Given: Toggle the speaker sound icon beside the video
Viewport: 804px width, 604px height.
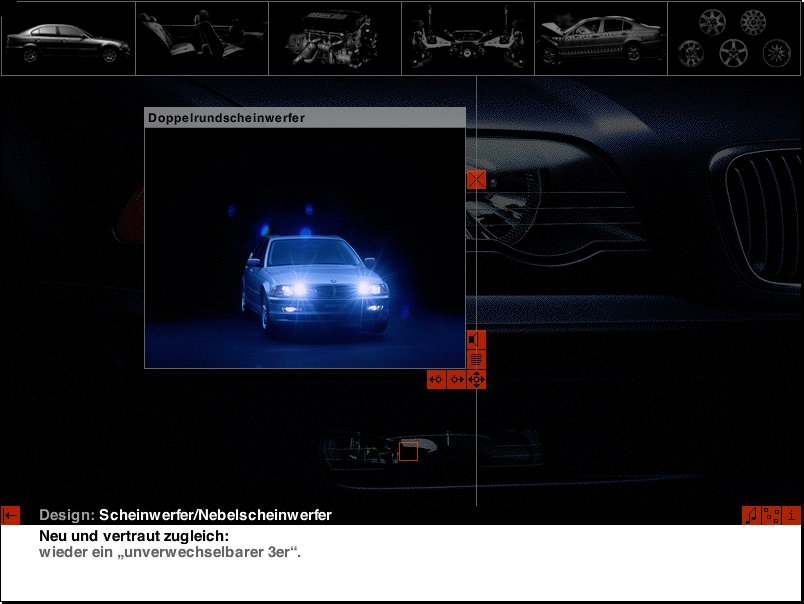Looking at the screenshot, I should click(476, 340).
